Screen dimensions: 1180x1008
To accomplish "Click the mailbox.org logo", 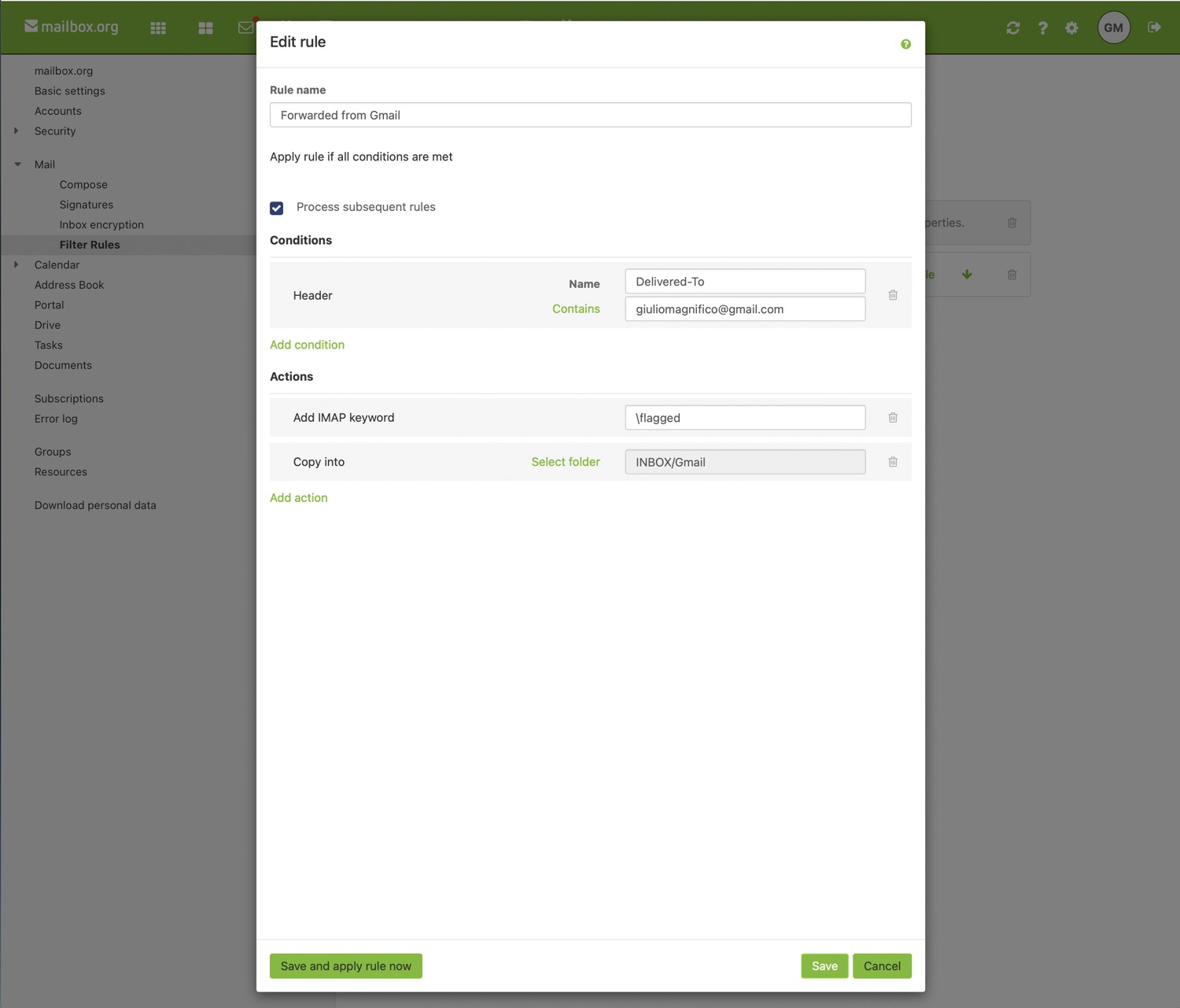I will point(72,27).
